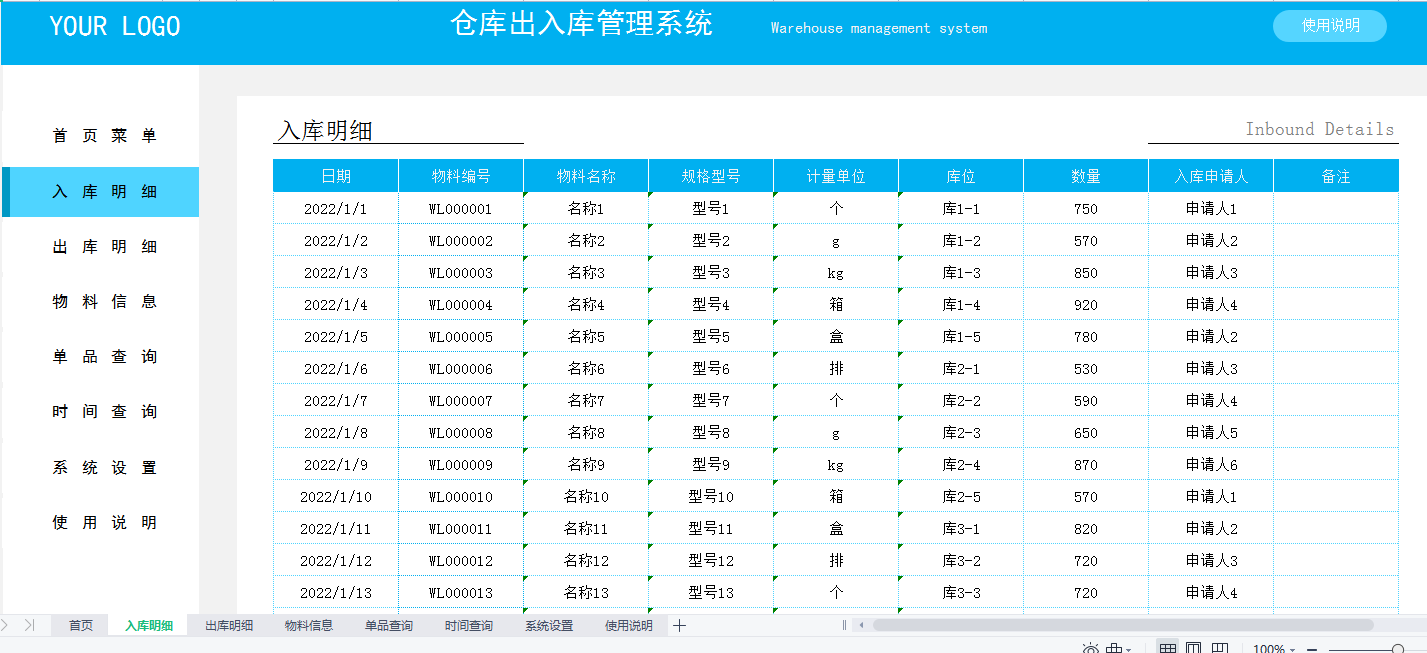Select the cell WL000009
The image size is (1427, 653).
coord(461,465)
